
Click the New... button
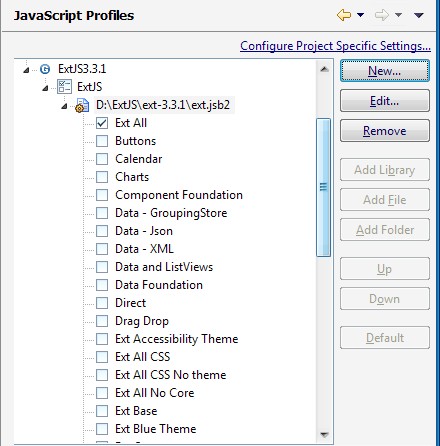click(385, 71)
